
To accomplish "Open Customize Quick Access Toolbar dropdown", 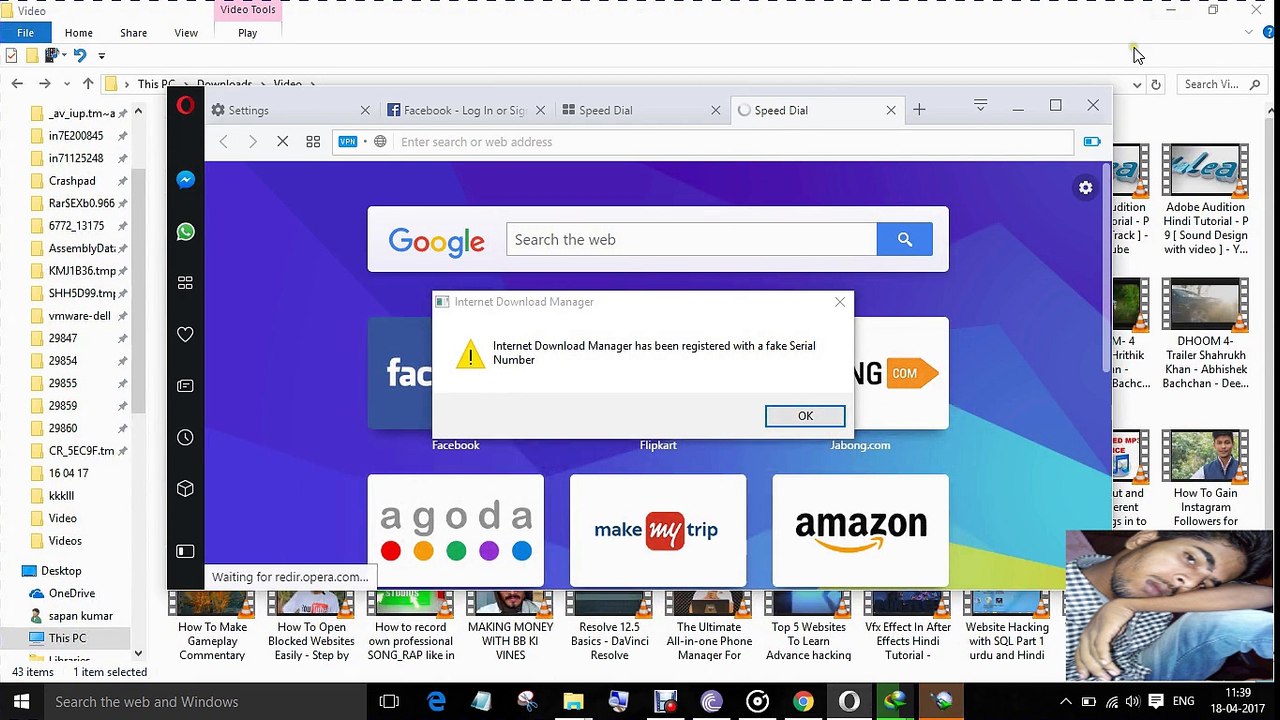I will (x=101, y=56).
